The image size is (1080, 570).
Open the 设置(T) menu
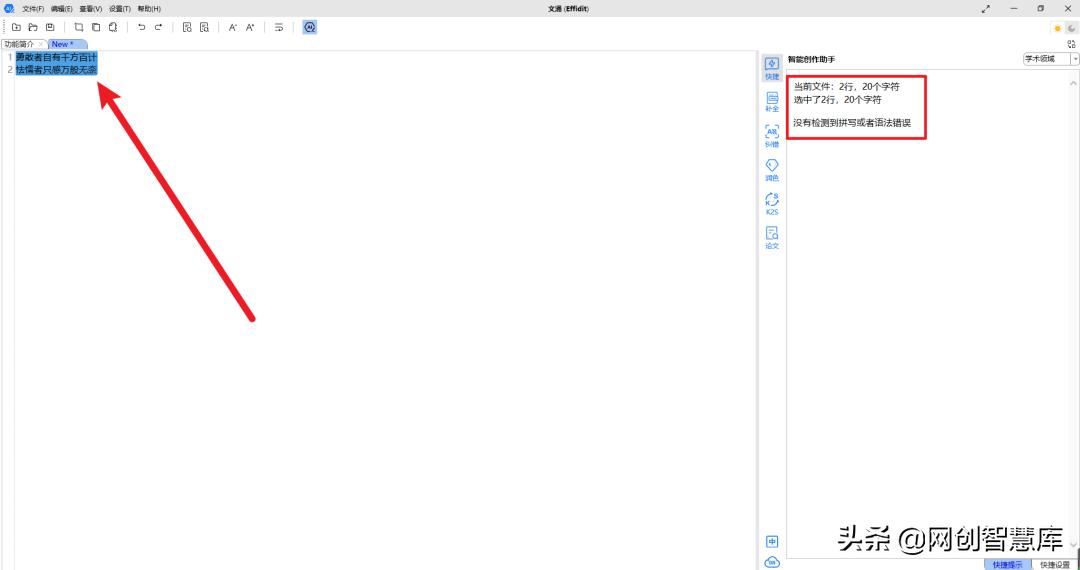tap(120, 9)
